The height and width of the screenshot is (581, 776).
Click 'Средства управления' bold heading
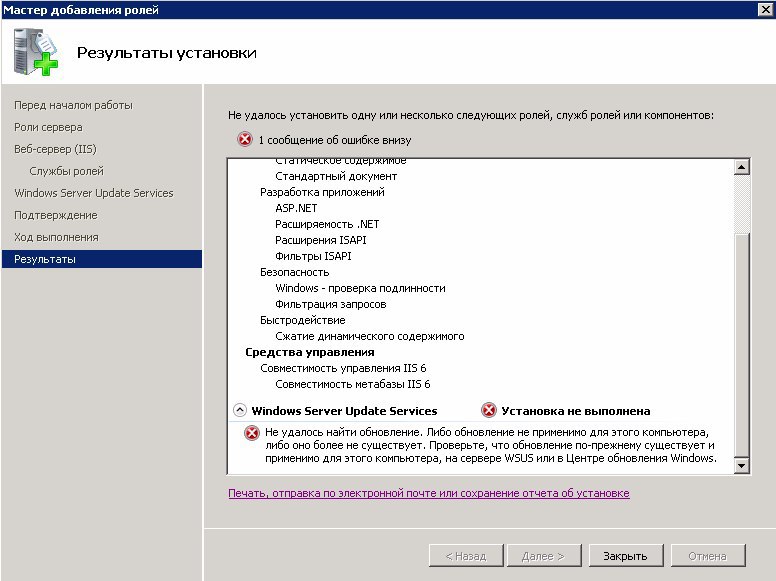pos(310,352)
